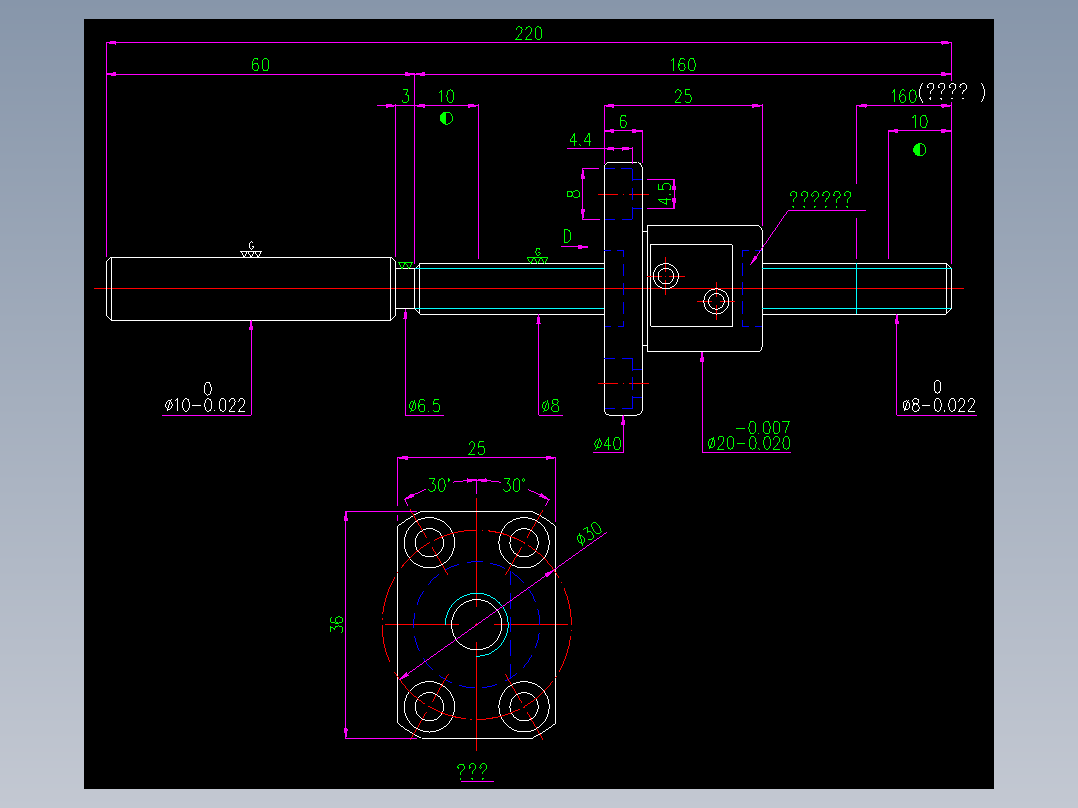Select the ø30 bolt circle dimension
Image resolution: width=1078 pixels, height=808 pixels.
point(590,533)
